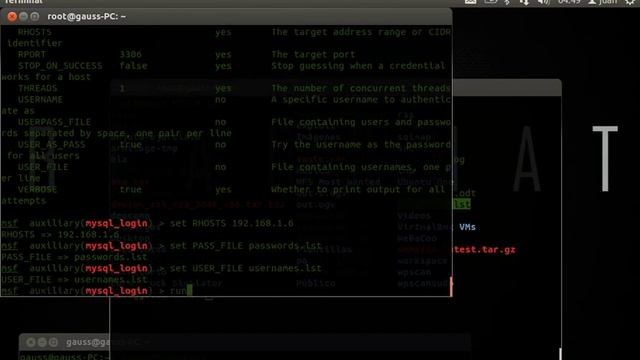The height and width of the screenshot is (360, 640).
Task: Click test.tar.gz in the background terminal
Action: tap(484, 249)
